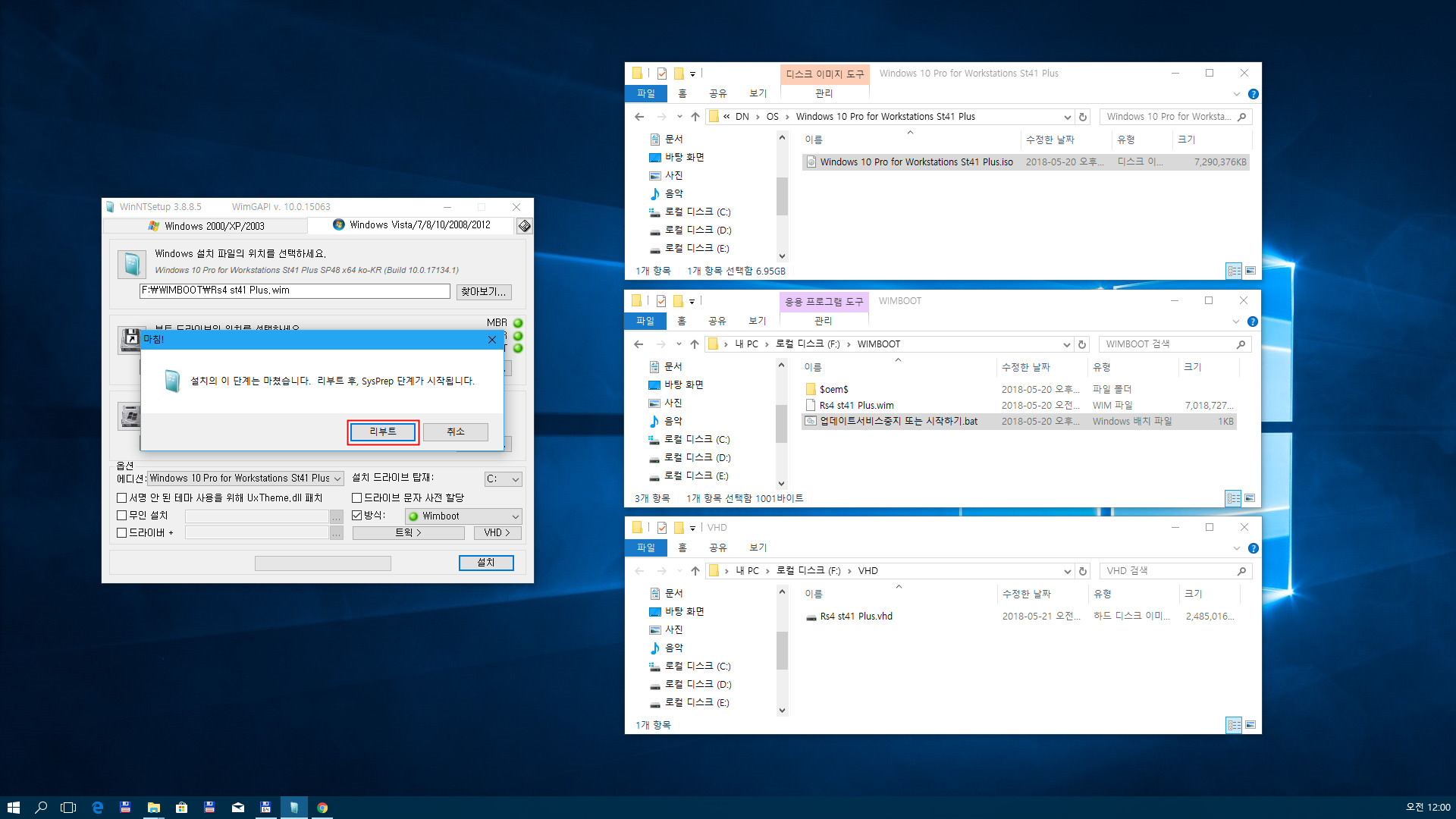Open the 응용 프로그램 도구 ribbon tab
The height and width of the screenshot is (819, 1456).
click(x=824, y=302)
